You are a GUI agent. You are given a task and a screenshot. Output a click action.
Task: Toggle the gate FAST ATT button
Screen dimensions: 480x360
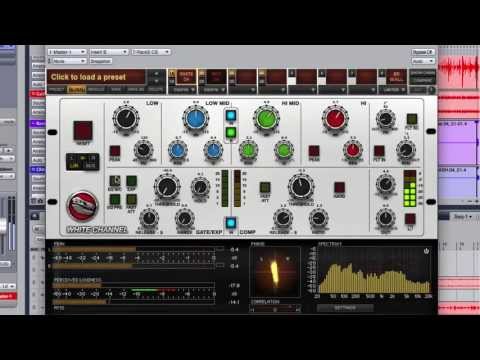click(131, 199)
